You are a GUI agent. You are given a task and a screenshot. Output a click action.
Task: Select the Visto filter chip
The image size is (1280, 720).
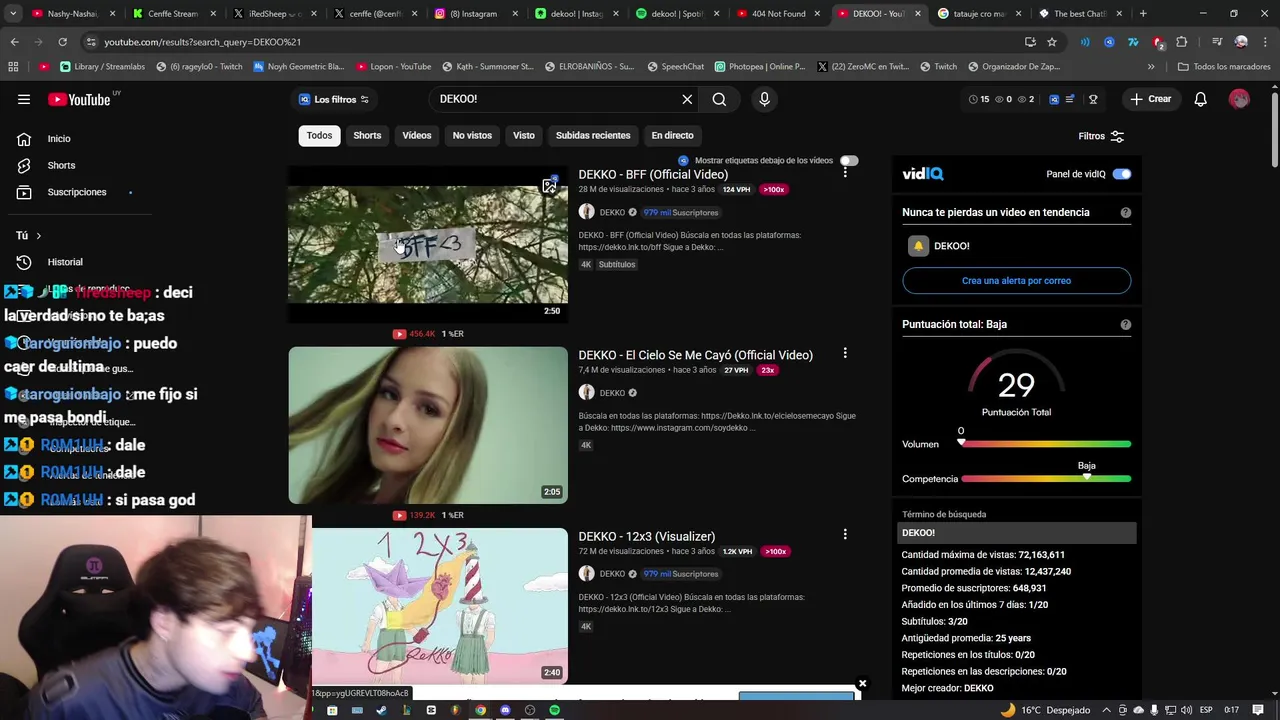[524, 135]
